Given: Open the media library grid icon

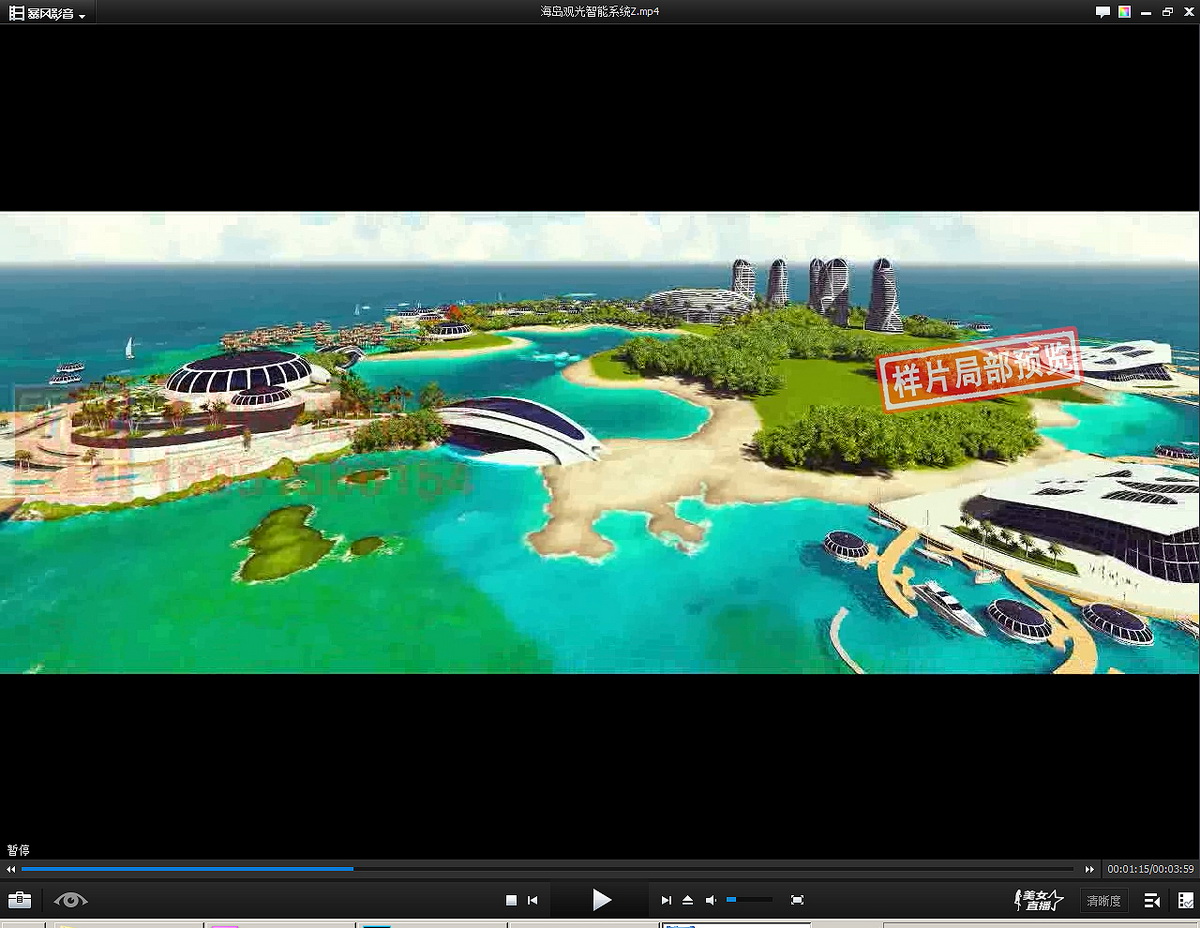Looking at the screenshot, I should click(x=1185, y=900).
